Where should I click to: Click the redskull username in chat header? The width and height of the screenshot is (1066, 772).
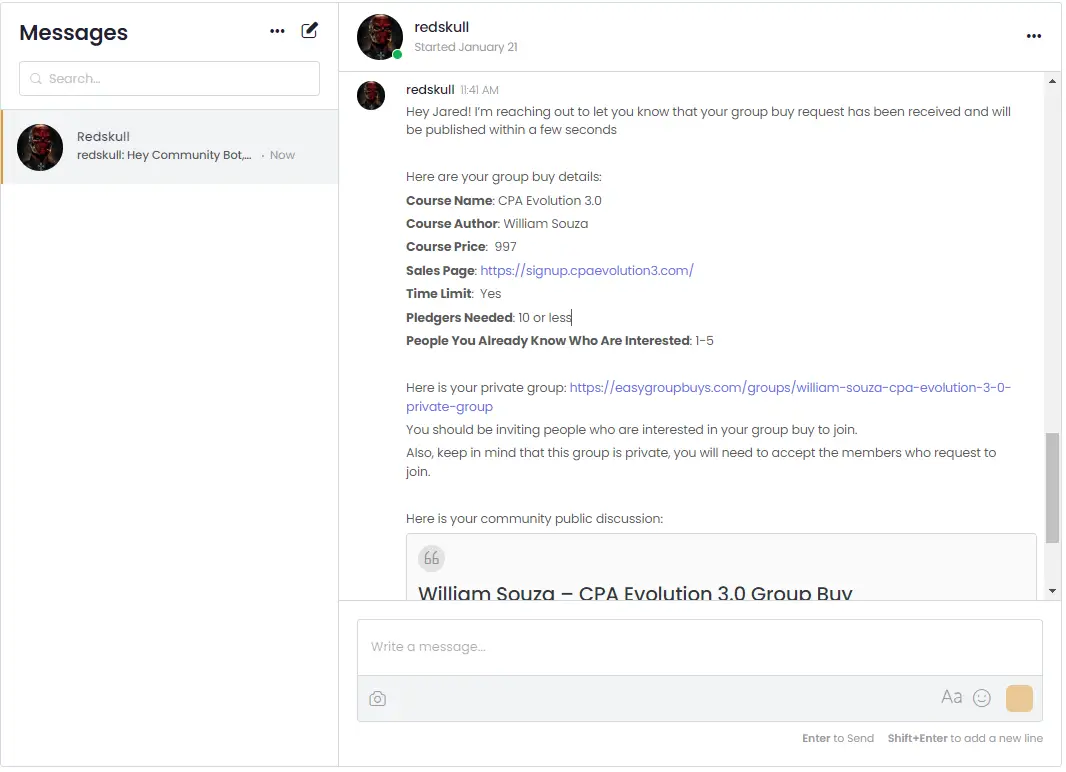pos(442,27)
